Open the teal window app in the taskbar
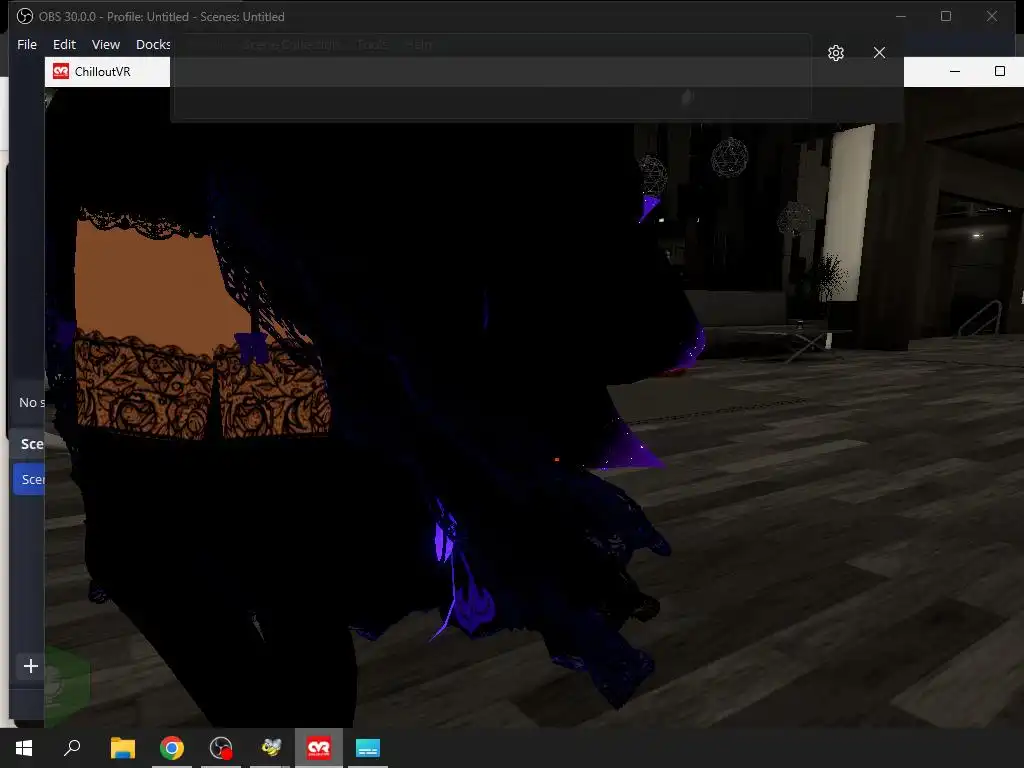This screenshot has width=1024, height=768. [368, 748]
